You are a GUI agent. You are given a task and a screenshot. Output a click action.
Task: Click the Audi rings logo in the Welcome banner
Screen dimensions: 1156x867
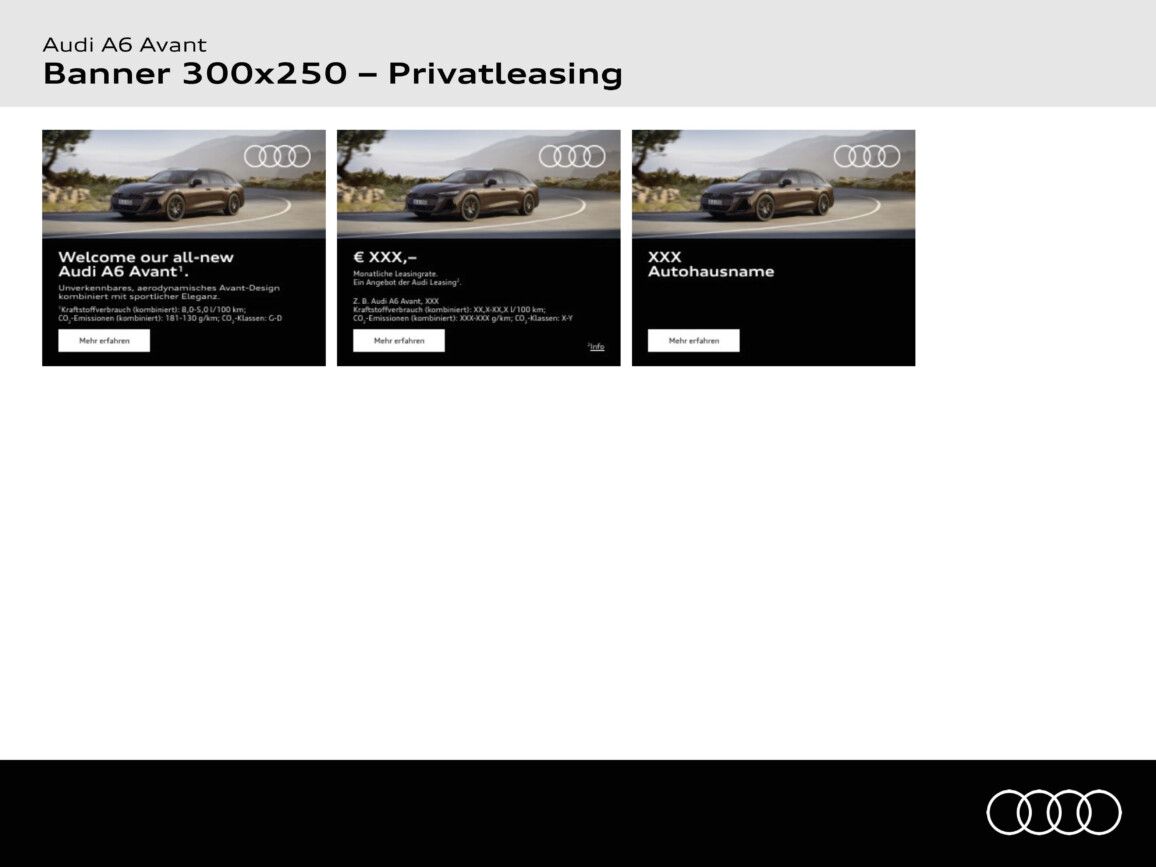[x=277, y=156]
